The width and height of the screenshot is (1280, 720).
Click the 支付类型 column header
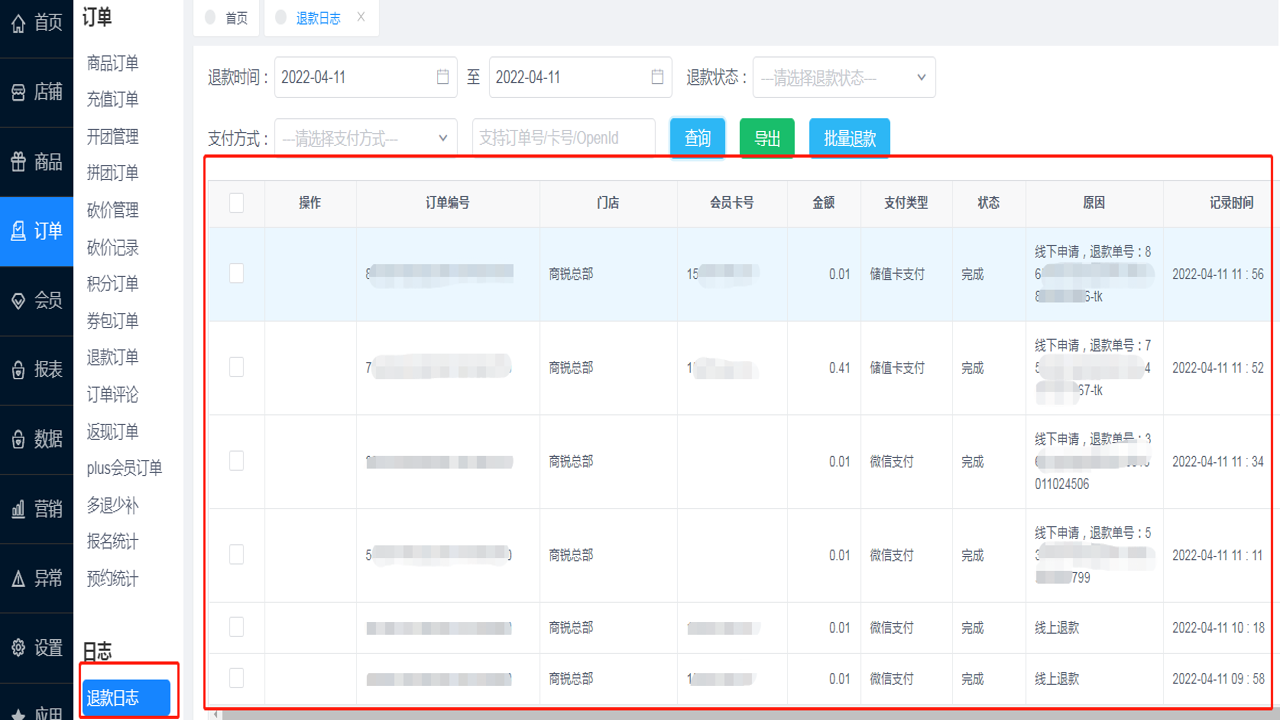click(x=906, y=203)
